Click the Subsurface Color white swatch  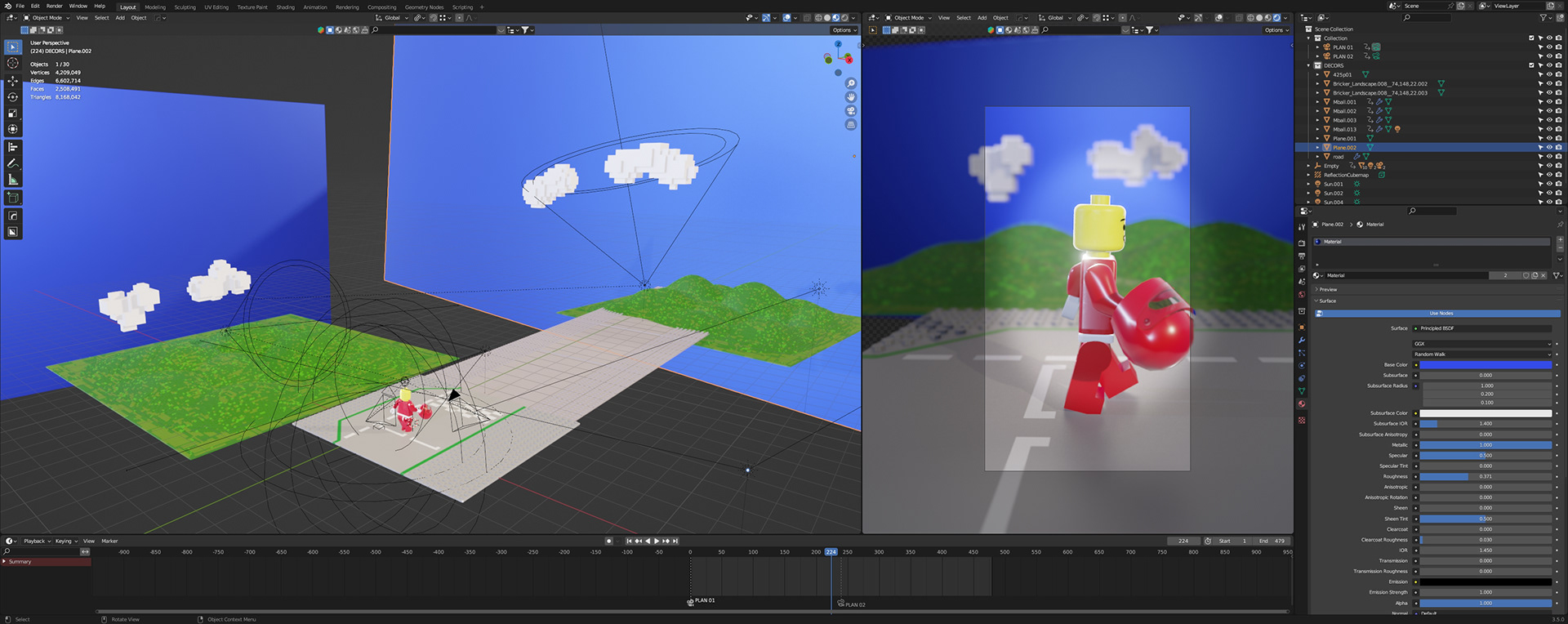[x=1486, y=413]
